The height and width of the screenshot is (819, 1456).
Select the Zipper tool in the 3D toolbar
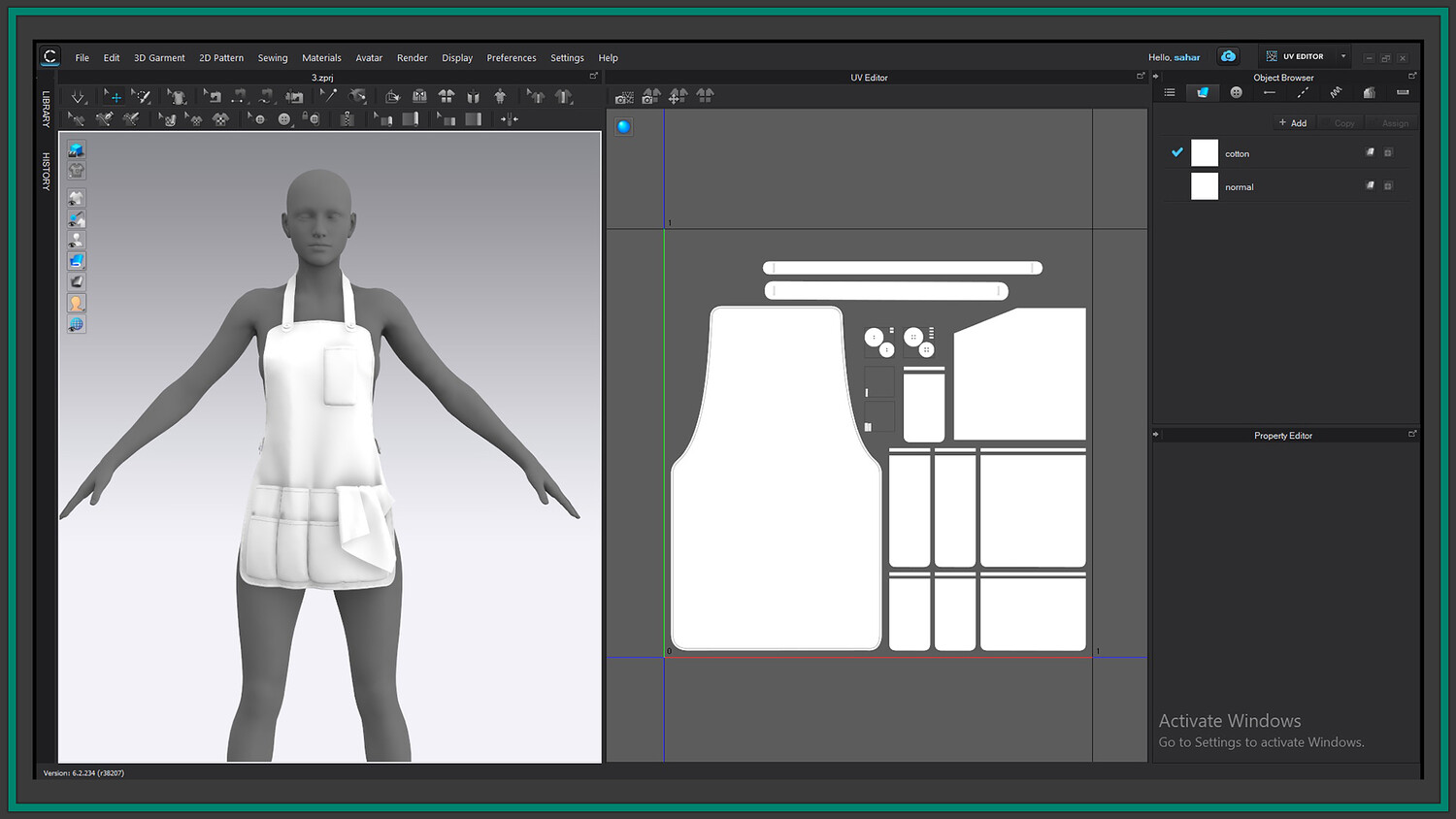pyautogui.click(x=347, y=119)
